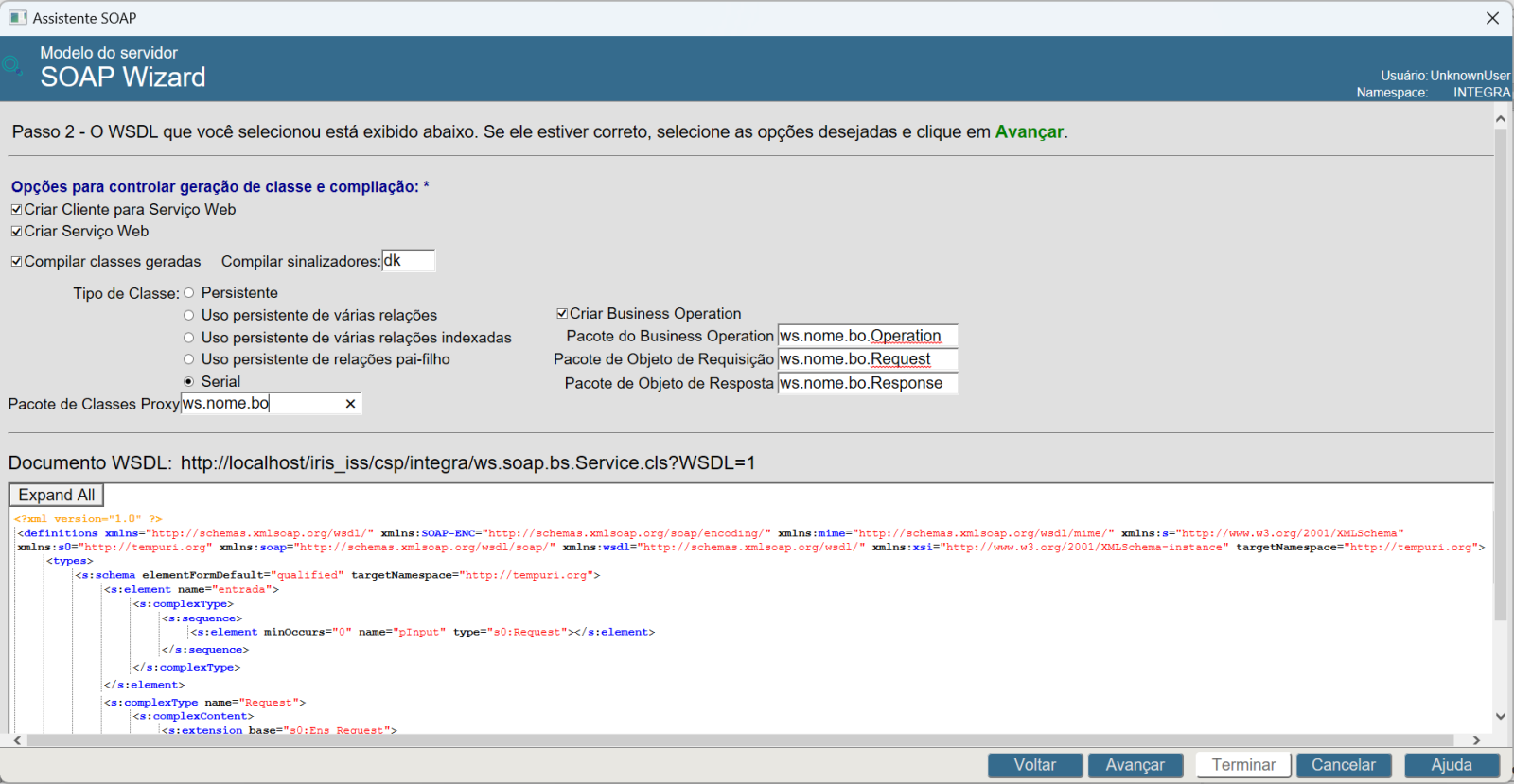Screen dimensions: 1514x784
Task: Clear the Pacote de Classes Proxy field
Action: 350,404
